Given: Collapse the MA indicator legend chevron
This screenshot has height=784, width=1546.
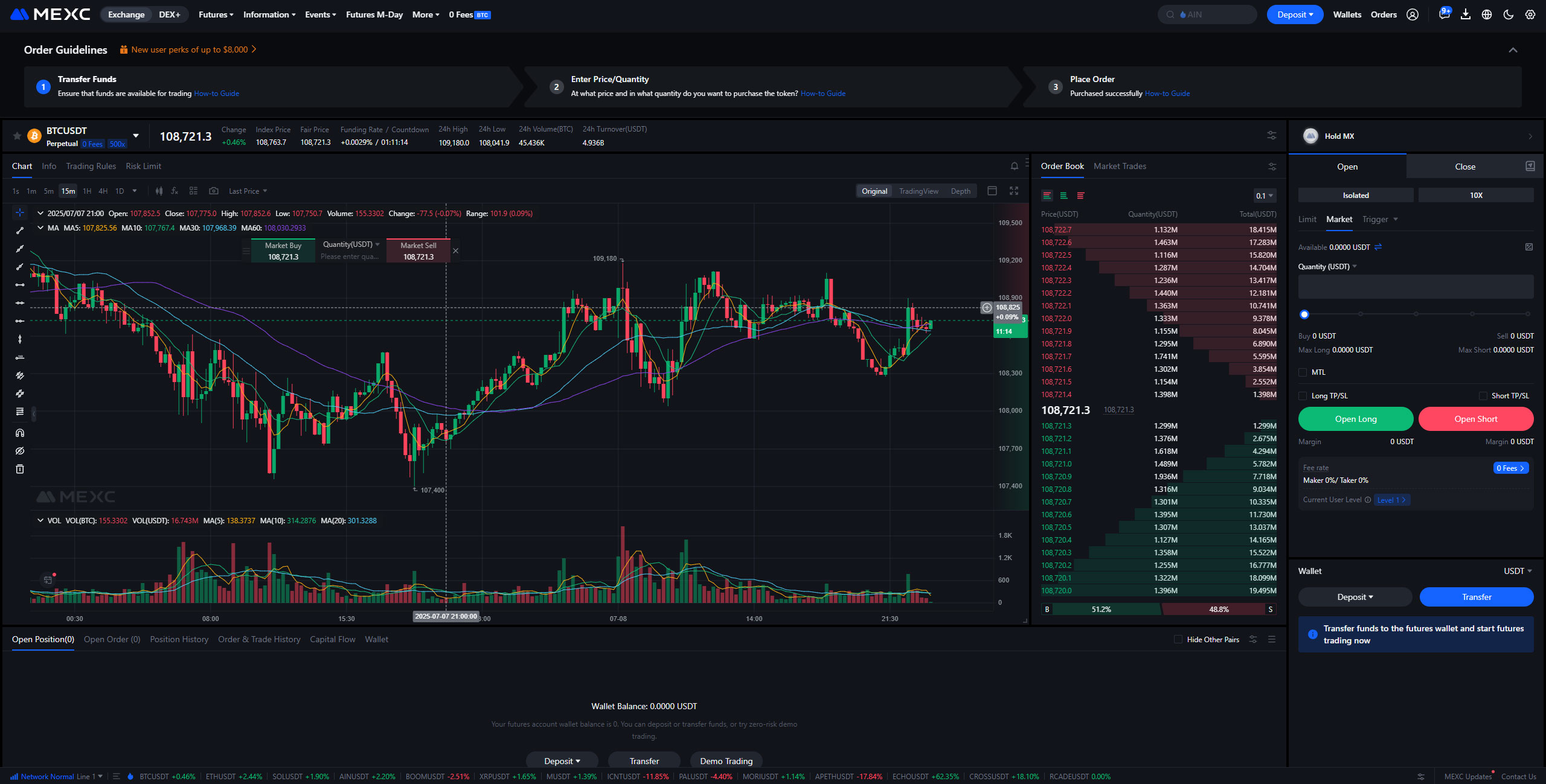Looking at the screenshot, I should click(x=40, y=228).
